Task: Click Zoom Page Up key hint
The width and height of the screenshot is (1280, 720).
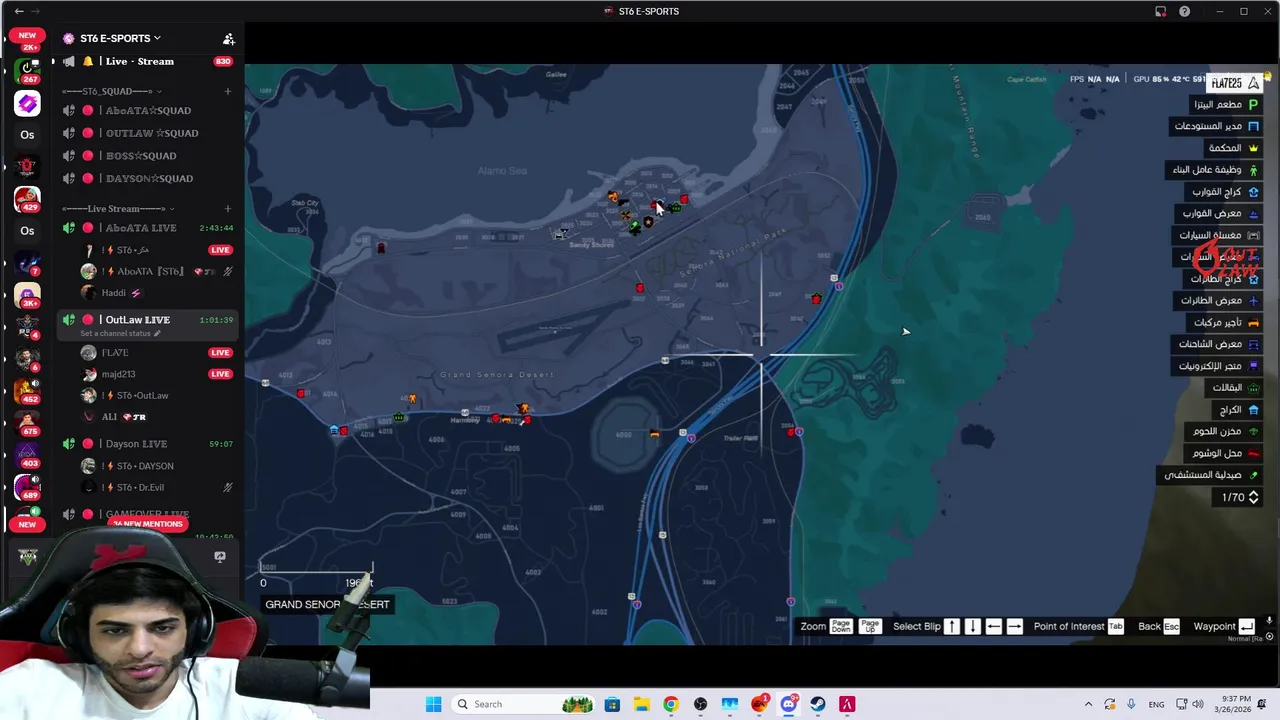Action: point(870,626)
